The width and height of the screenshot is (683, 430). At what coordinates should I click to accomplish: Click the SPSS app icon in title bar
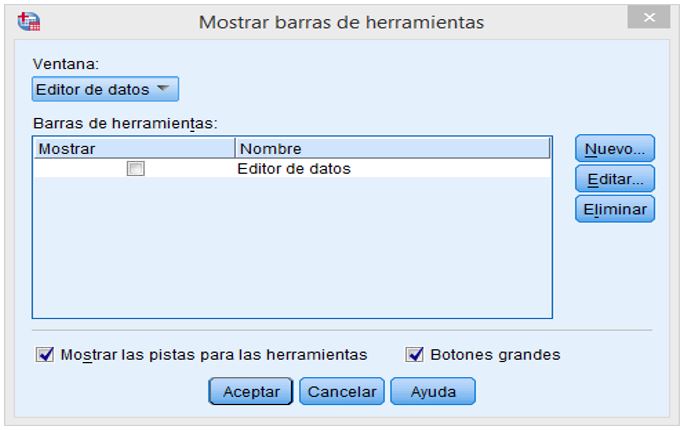(29, 21)
